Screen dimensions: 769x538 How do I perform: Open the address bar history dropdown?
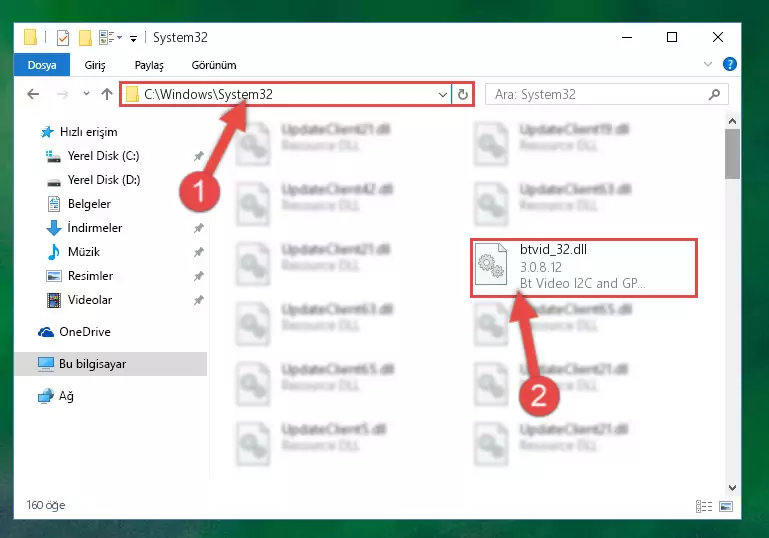[442, 94]
